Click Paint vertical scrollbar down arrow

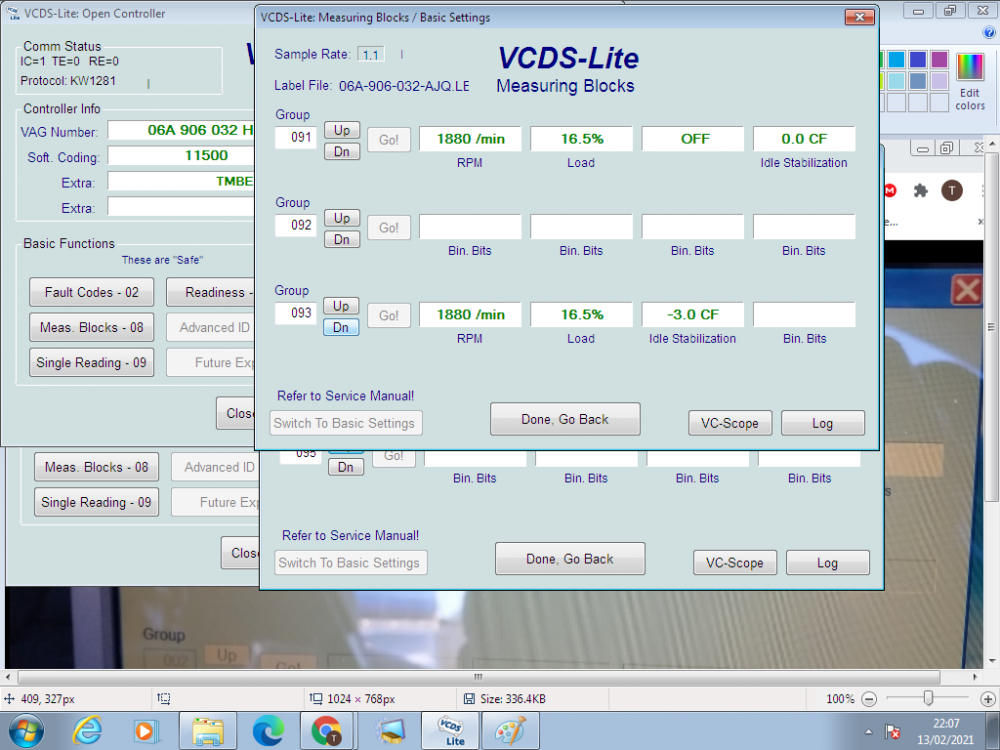click(992, 661)
